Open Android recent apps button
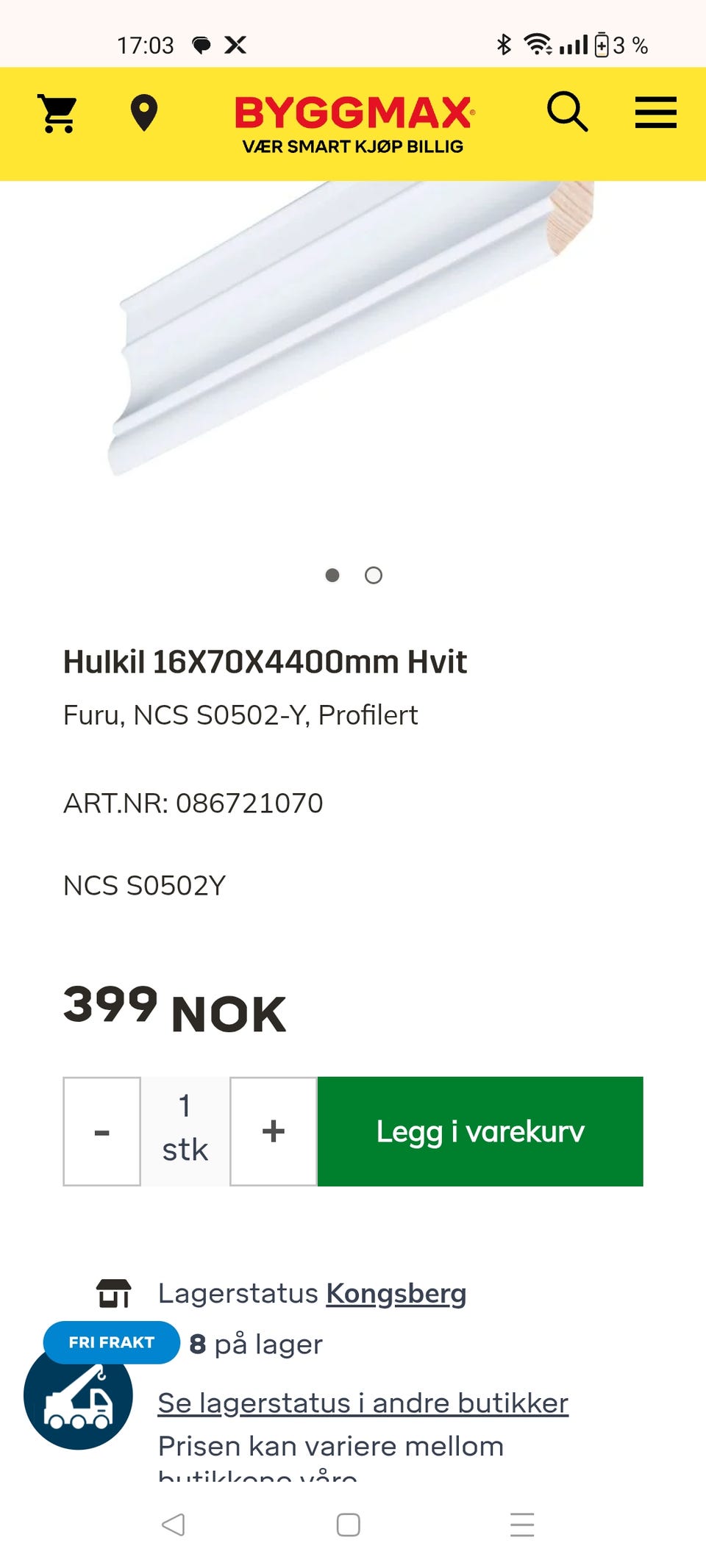This screenshot has height=1568, width=706. tap(522, 1525)
